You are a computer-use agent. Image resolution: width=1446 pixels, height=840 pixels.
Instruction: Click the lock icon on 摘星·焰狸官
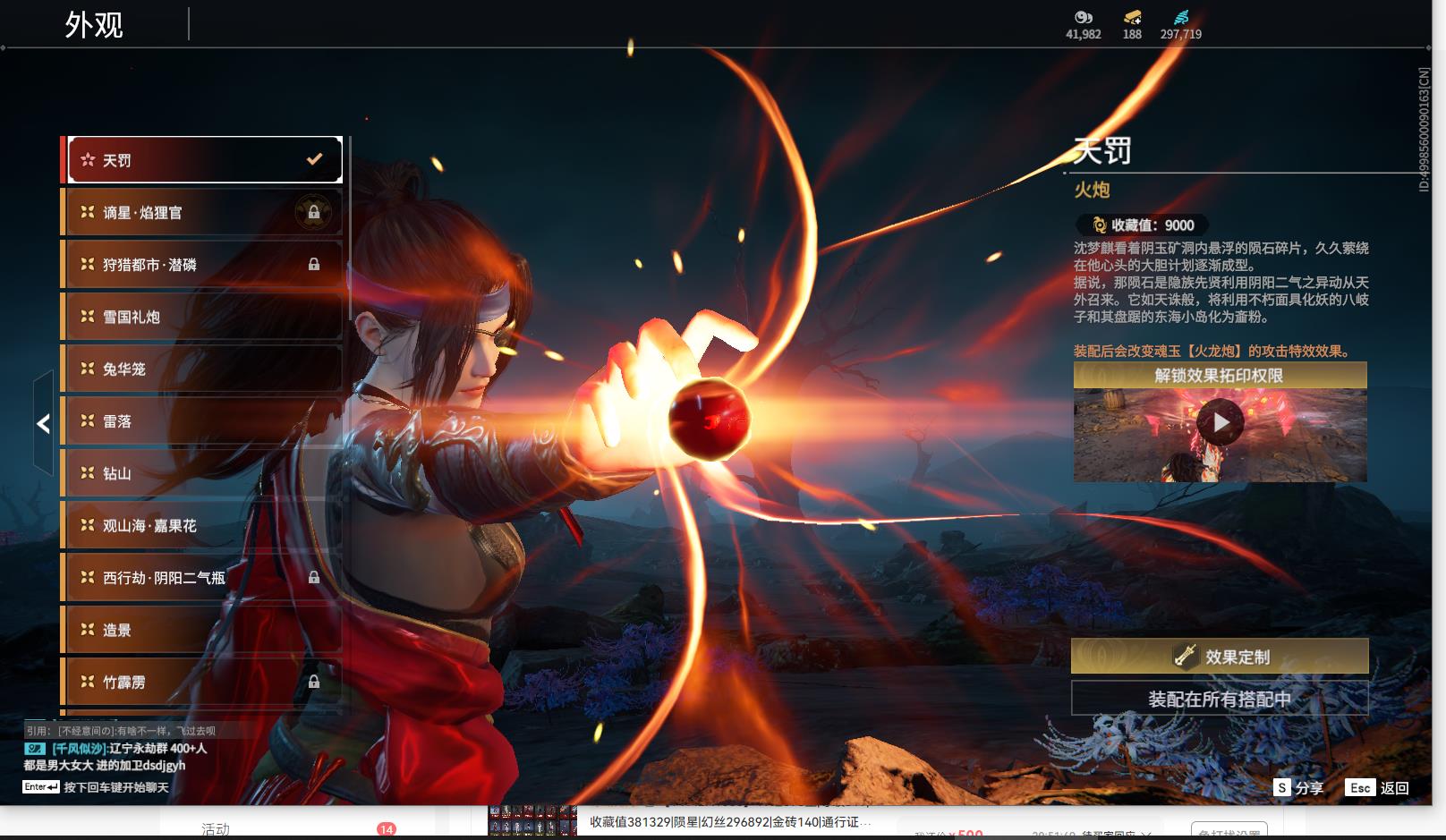(x=314, y=212)
